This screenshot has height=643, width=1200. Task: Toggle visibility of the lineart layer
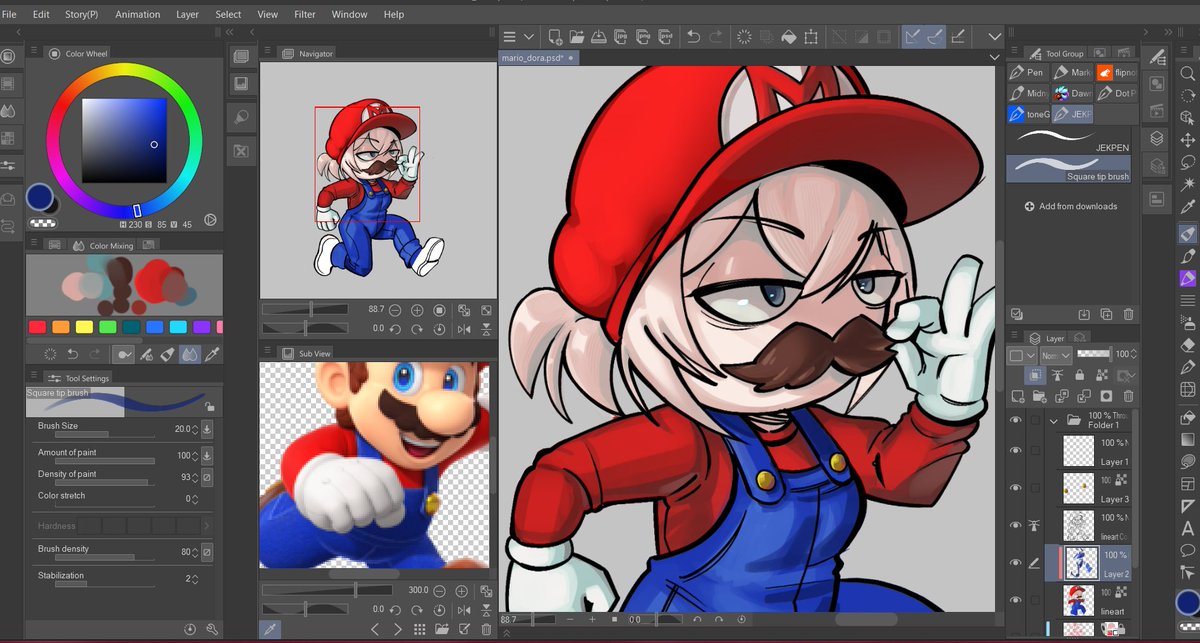1016,600
